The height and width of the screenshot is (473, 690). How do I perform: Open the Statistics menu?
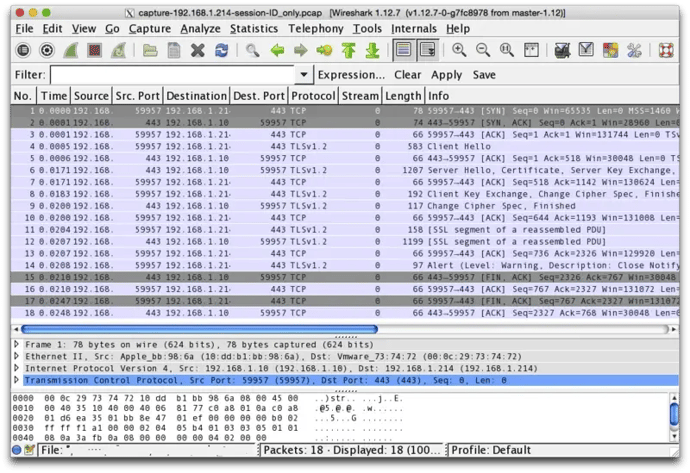[x=253, y=29]
